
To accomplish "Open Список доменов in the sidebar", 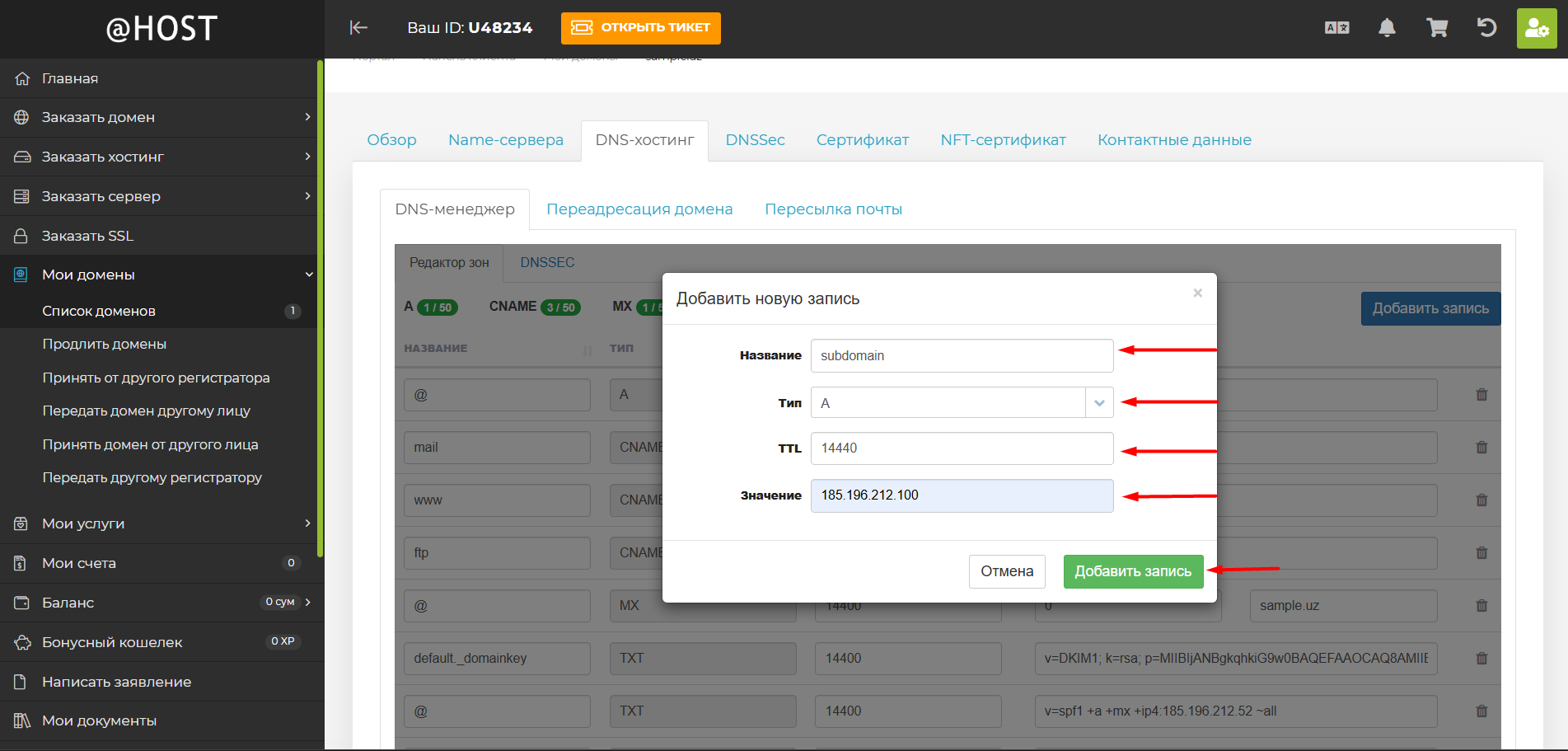I will pyautogui.click(x=99, y=311).
